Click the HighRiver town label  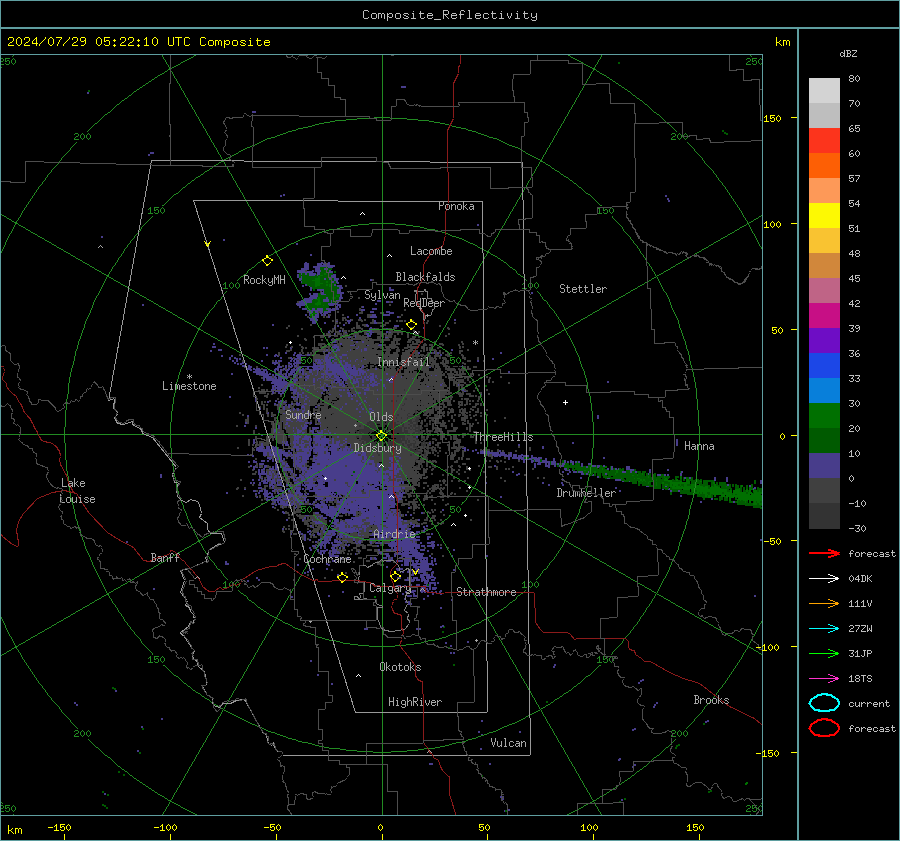click(x=415, y=702)
